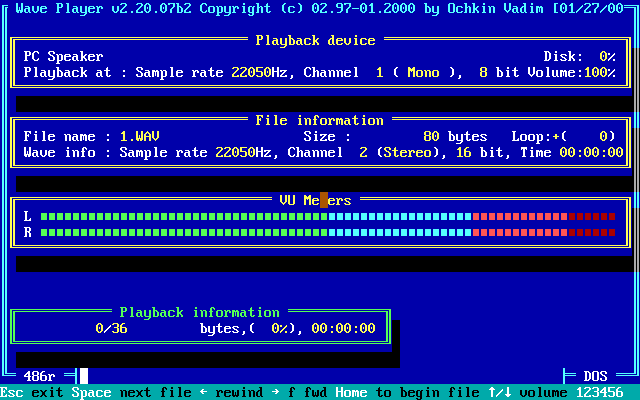Select the PC Speaker playback device

tap(63, 56)
